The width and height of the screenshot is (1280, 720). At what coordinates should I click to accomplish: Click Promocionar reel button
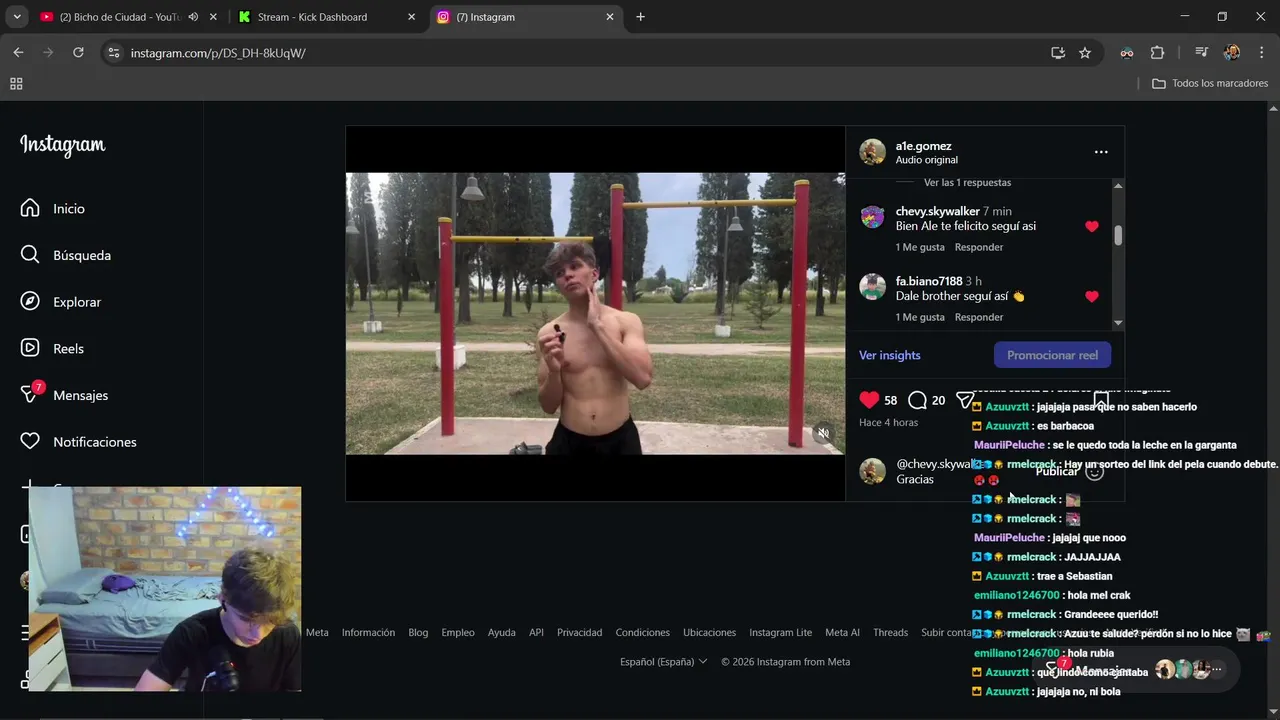click(x=1052, y=355)
